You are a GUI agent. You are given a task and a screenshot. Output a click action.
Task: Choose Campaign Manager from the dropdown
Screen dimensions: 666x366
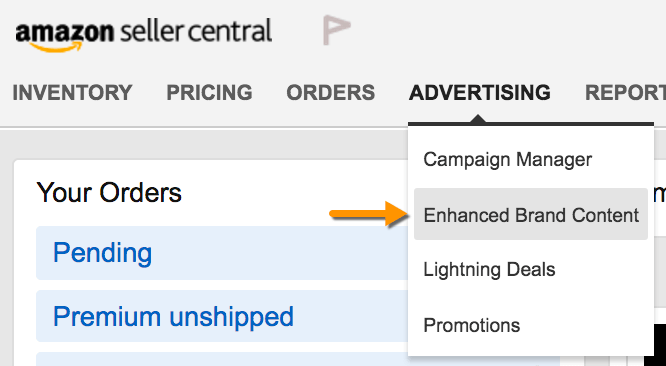click(x=508, y=160)
